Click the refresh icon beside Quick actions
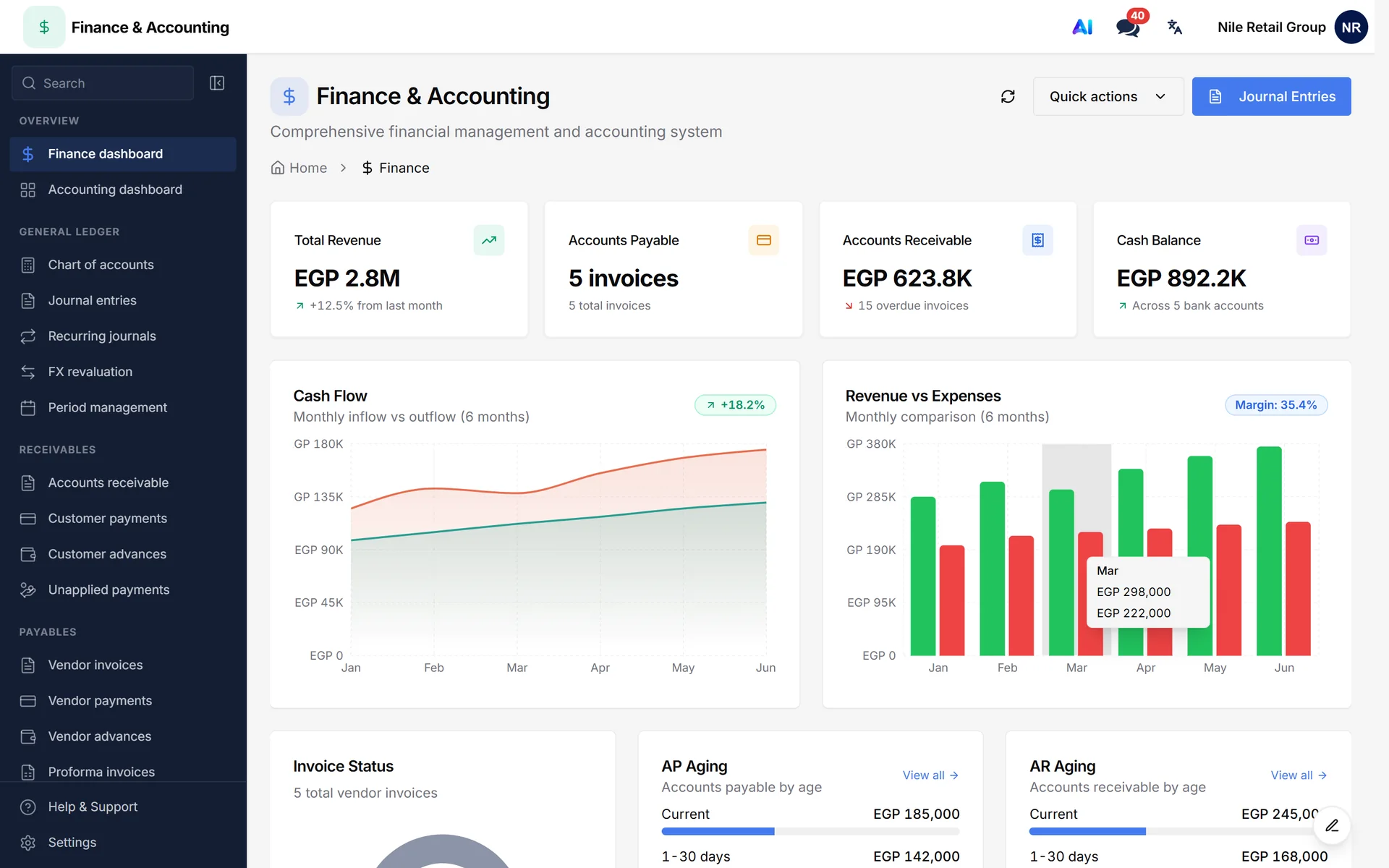Image resolution: width=1389 pixels, height=868 pixels. tap(1008, 96)
